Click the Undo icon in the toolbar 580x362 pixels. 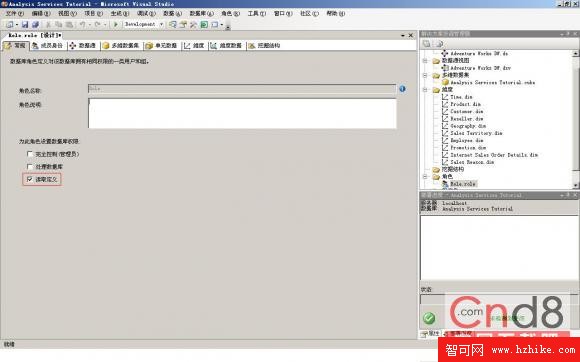point(82,24)
